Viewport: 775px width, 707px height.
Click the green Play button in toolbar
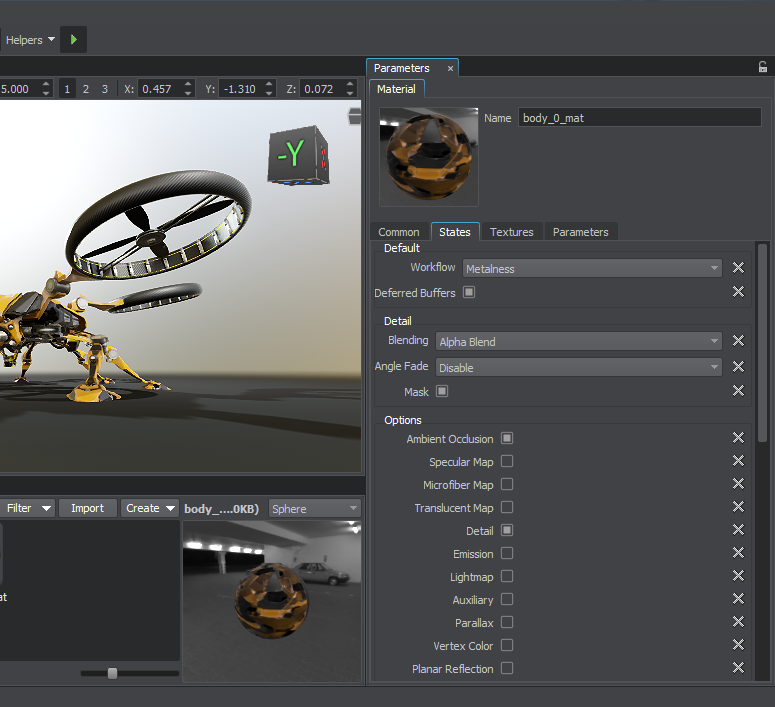pos(73,40)
